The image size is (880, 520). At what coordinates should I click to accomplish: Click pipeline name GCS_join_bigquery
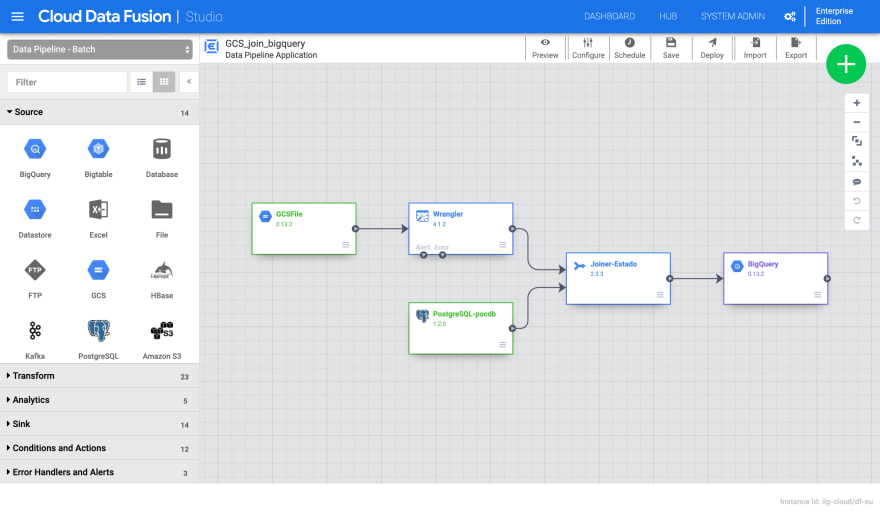coord(265,43)
